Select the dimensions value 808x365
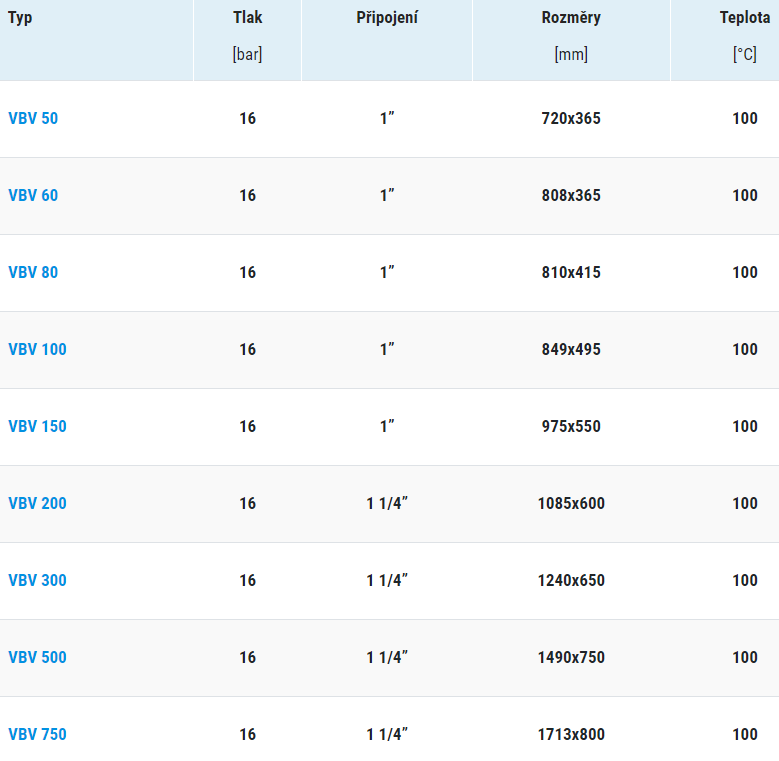Viewport: 779px width, 761px height. 571,195
